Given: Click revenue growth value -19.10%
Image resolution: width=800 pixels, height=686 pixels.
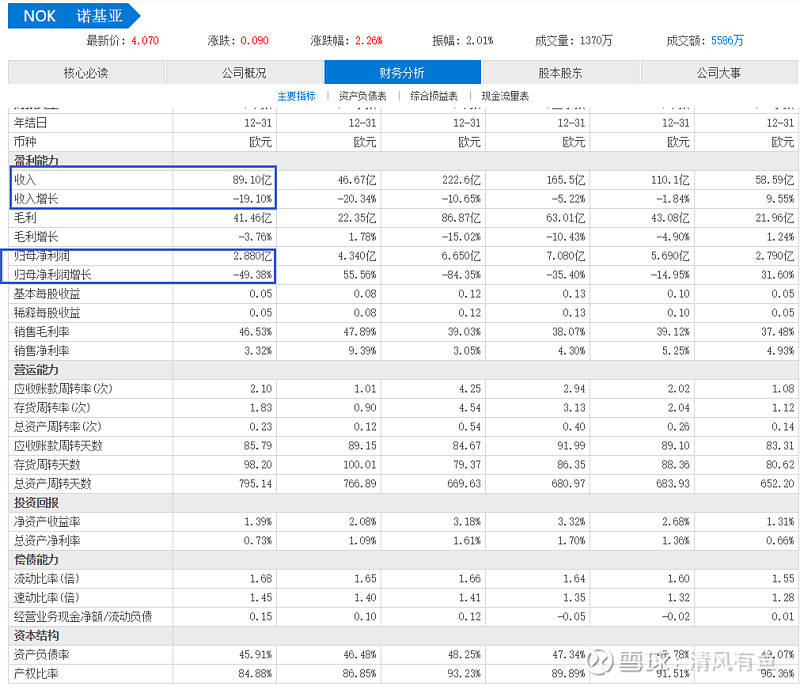Looking at the screenshot, I should tap(252, 199).
